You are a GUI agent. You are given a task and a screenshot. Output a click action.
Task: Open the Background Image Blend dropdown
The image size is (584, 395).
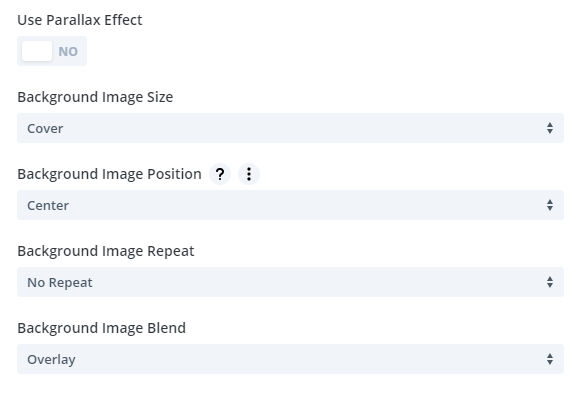[x=291, y=359]
